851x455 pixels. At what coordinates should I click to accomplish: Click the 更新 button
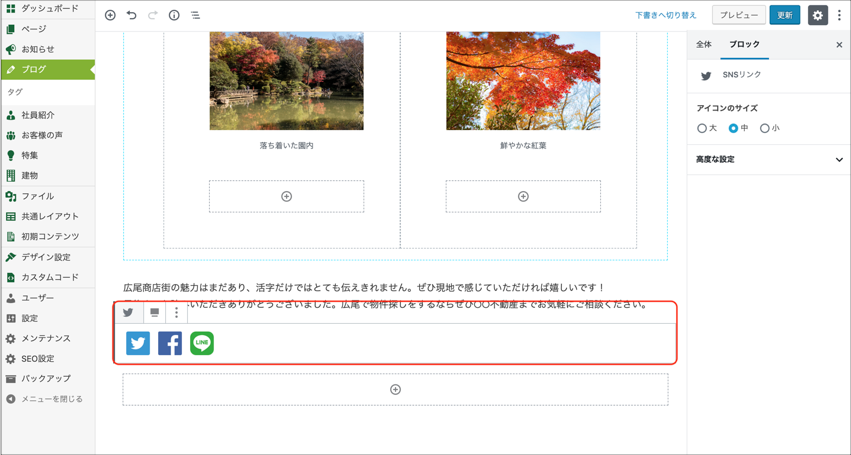785,15
